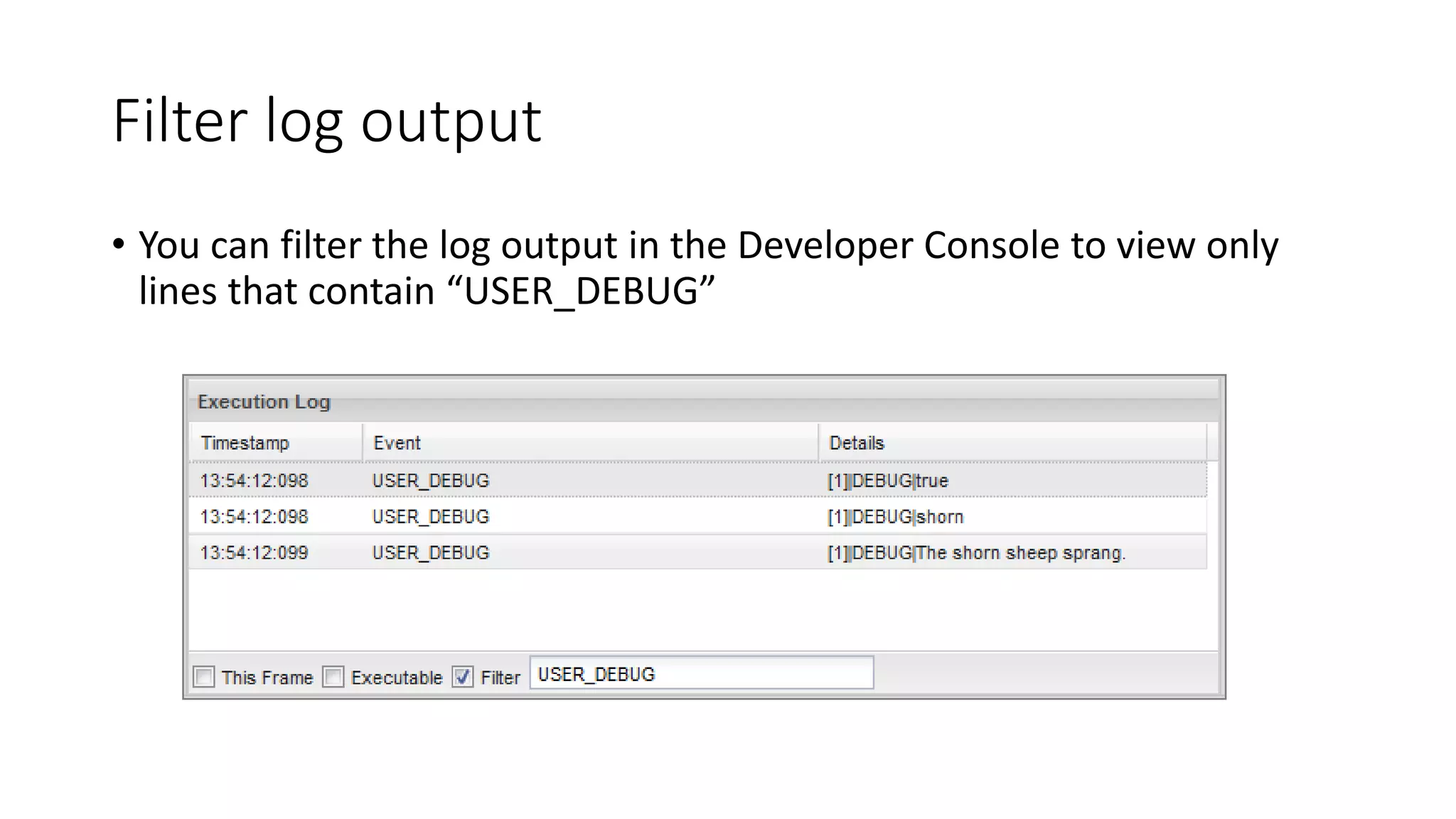Image resolution: width=1456 pixels, height=819 pixels.
Task: Click USER_DEBUG event in the DEBUG|true row
Action: click(x=431, y=481)
